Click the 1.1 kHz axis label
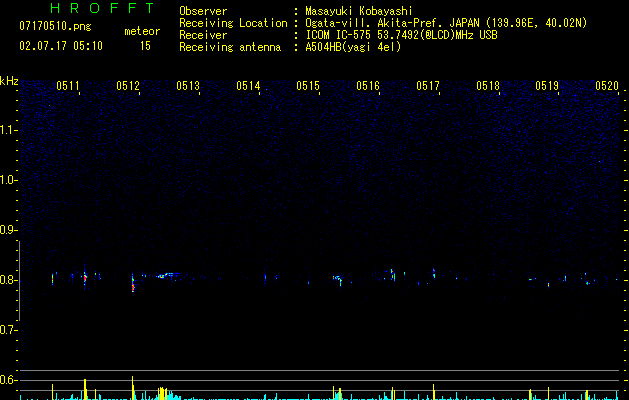 click(8, 130)
